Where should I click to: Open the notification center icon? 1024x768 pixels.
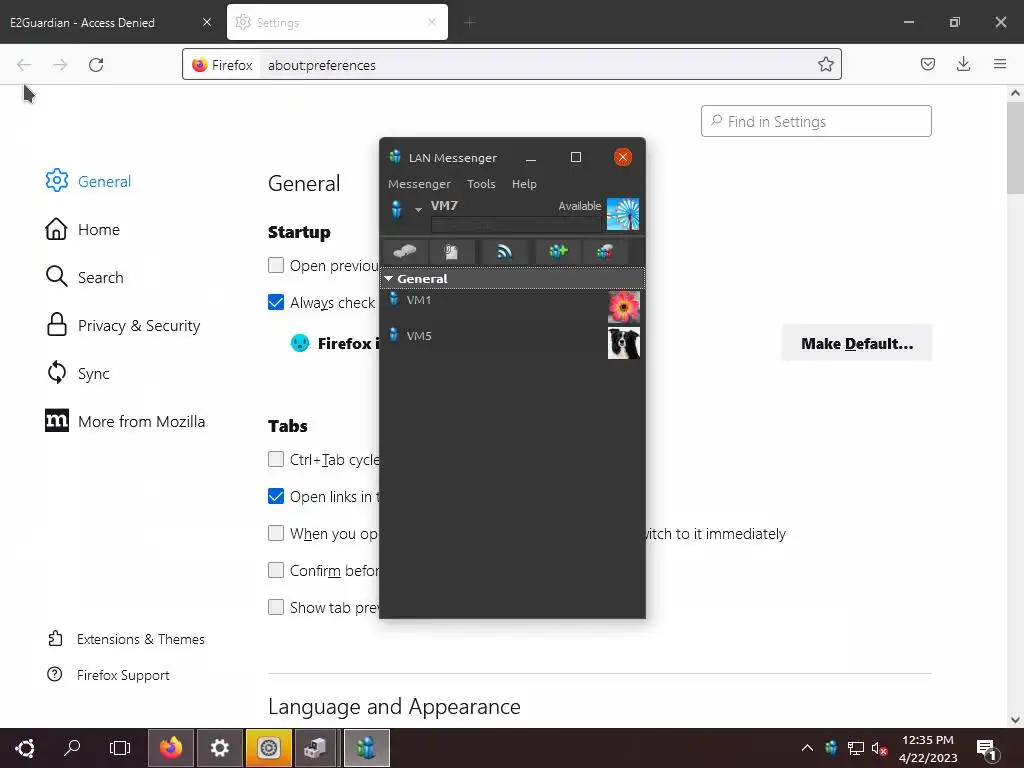click(x=987, y=750)
